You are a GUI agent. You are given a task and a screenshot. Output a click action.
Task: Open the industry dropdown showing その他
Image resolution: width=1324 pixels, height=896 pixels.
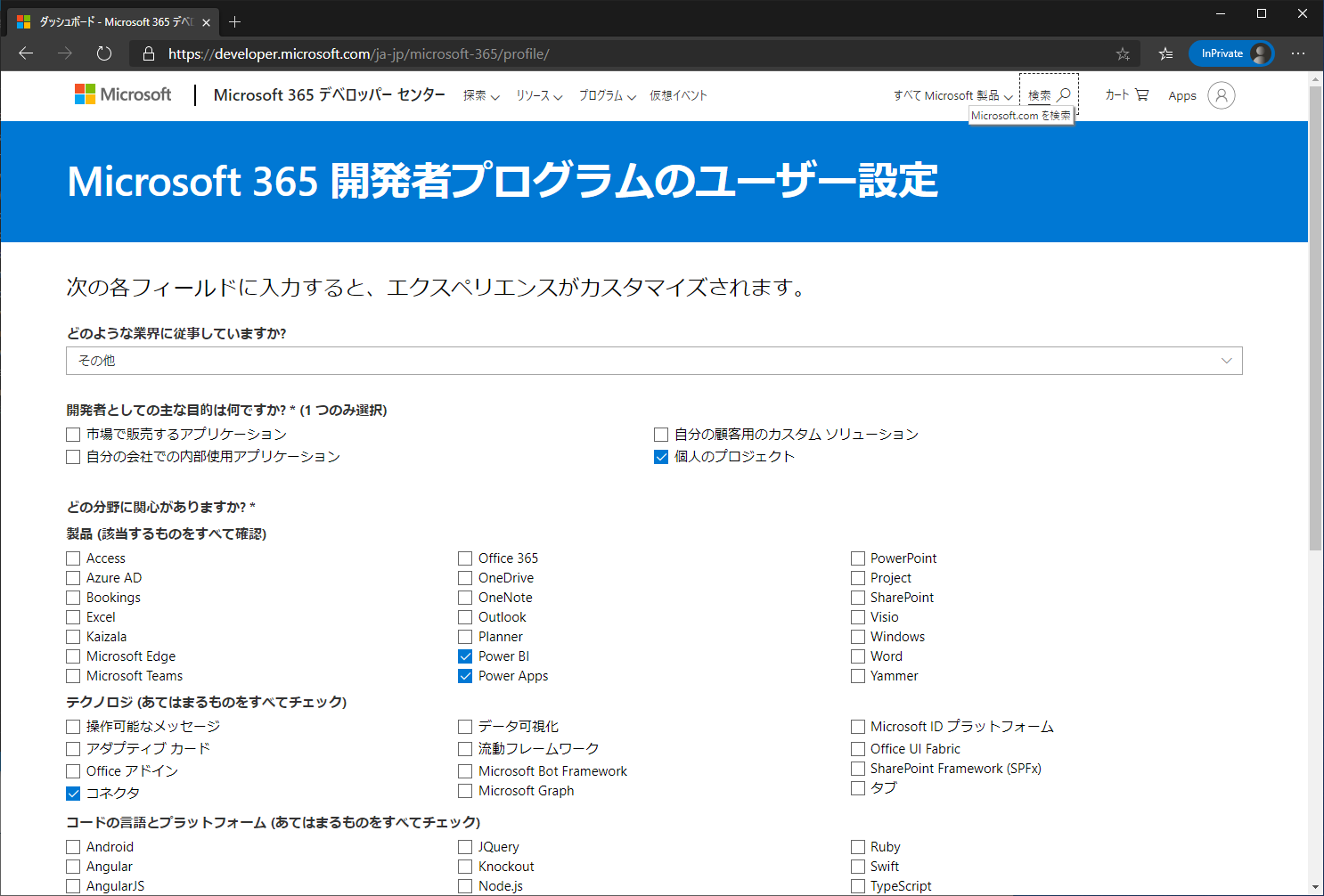click(654, 361)
